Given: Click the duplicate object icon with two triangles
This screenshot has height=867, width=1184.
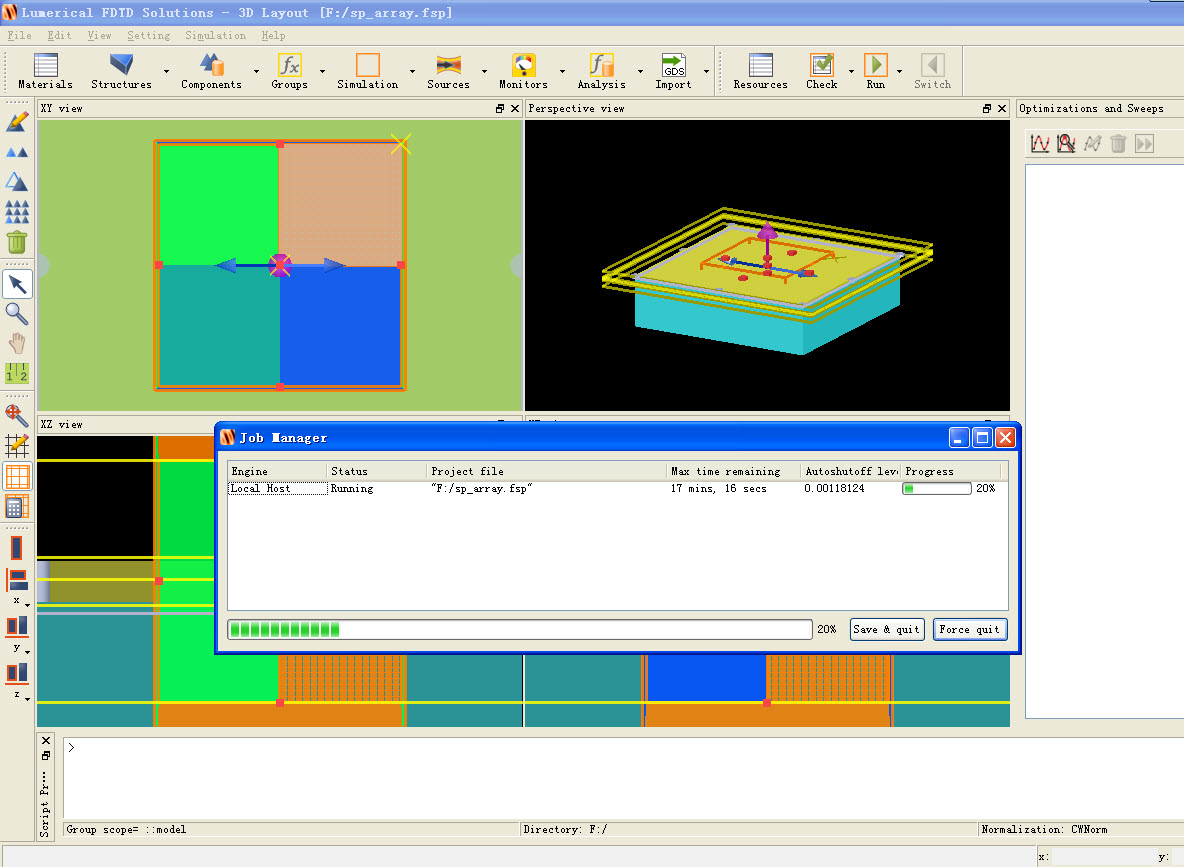Looking at the screenshot, I should tap(17, 152).
